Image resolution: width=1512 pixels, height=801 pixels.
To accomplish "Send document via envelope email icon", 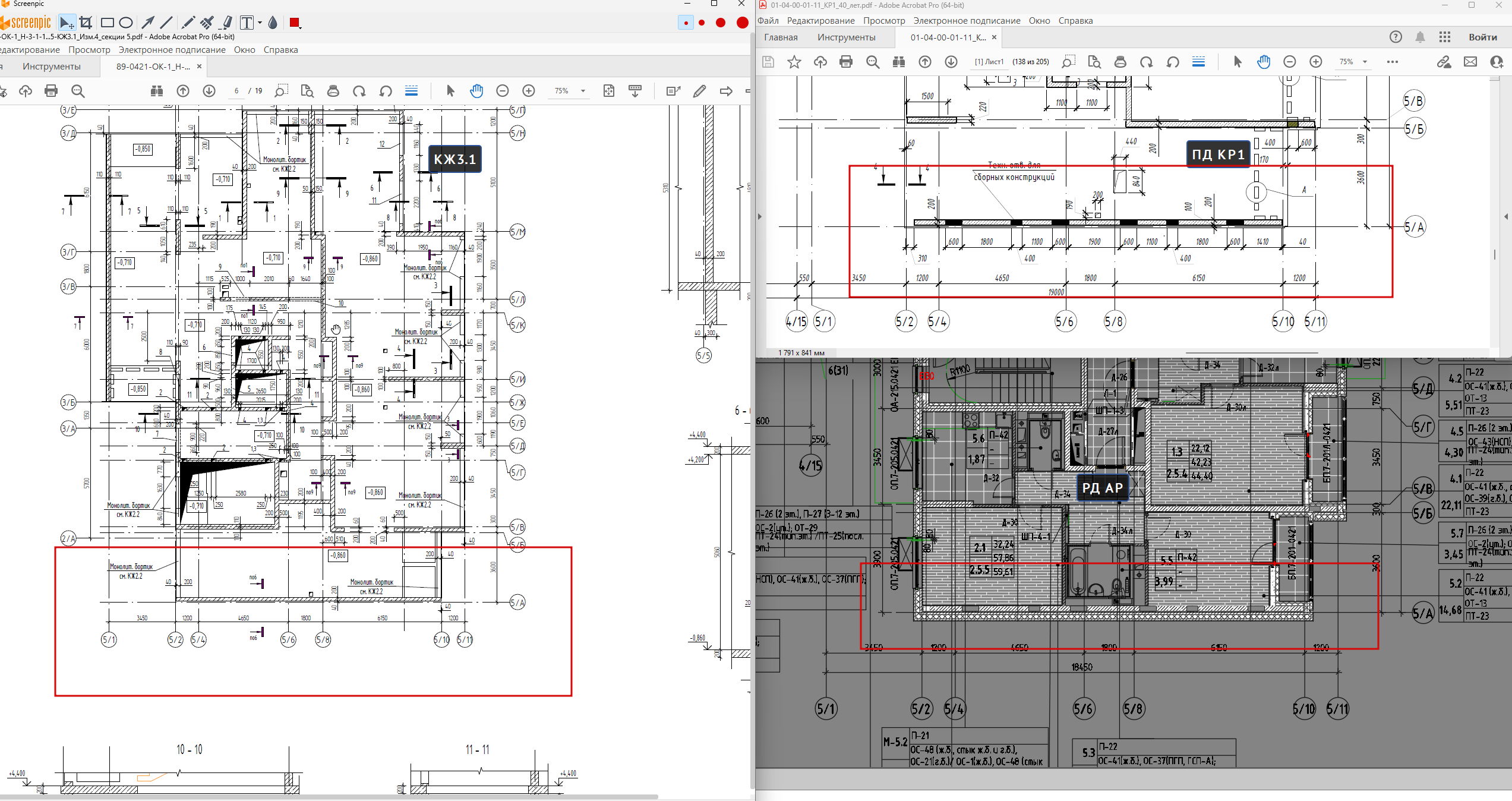I will pyautogui.click(x=1470, y=62).
